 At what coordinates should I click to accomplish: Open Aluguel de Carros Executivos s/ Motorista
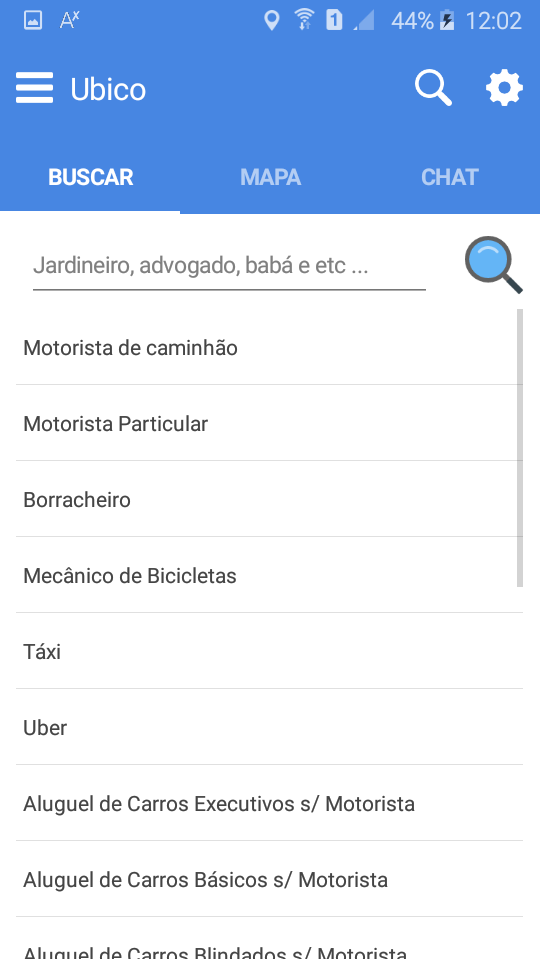[x=269, y=803]
